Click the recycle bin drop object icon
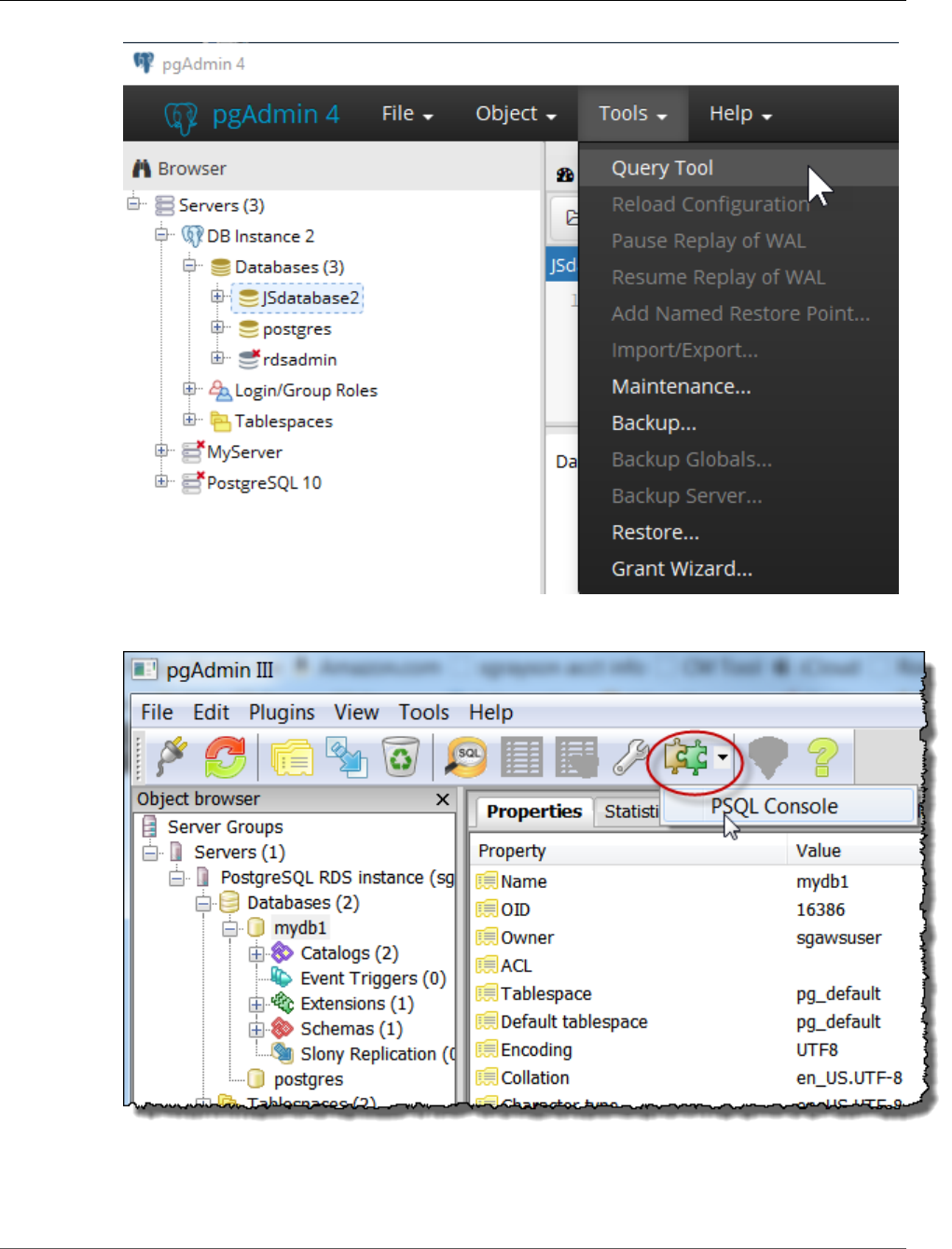Screen dimensions: 952x1249 pyautogui.click(x=400, y=756)
